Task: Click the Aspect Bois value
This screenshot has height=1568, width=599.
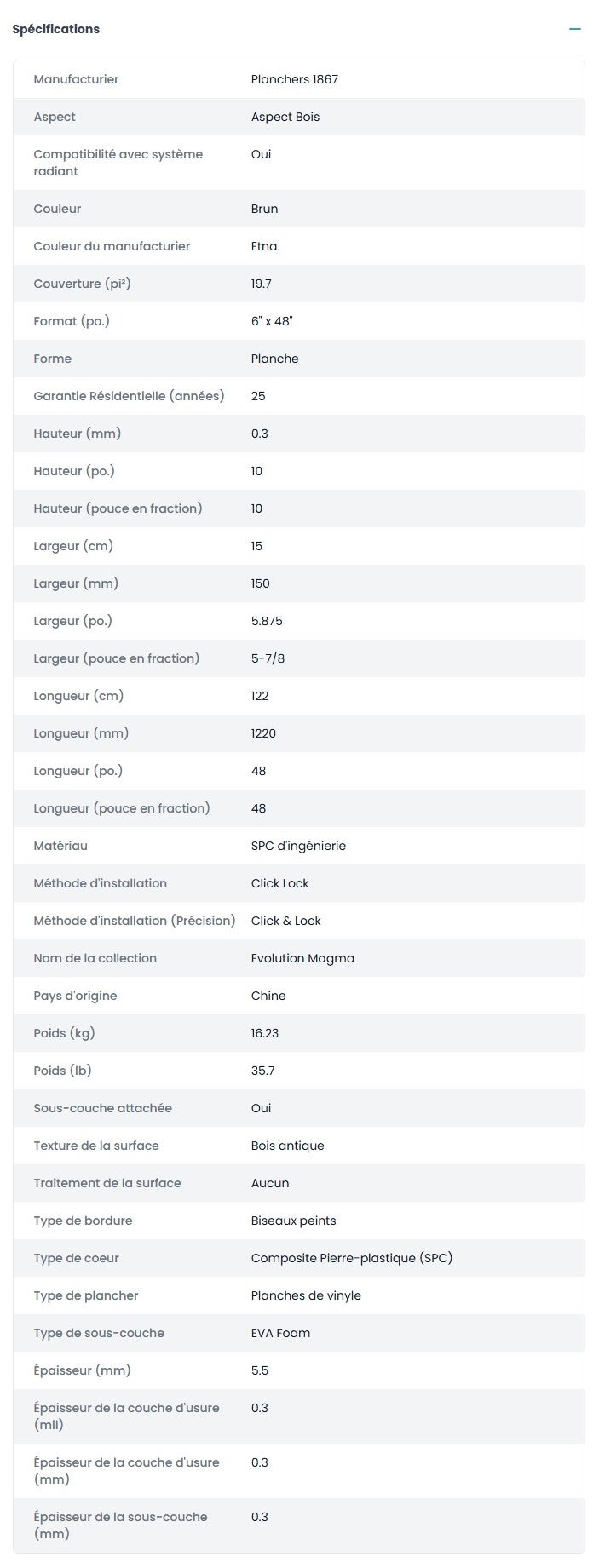Action: 285,117
